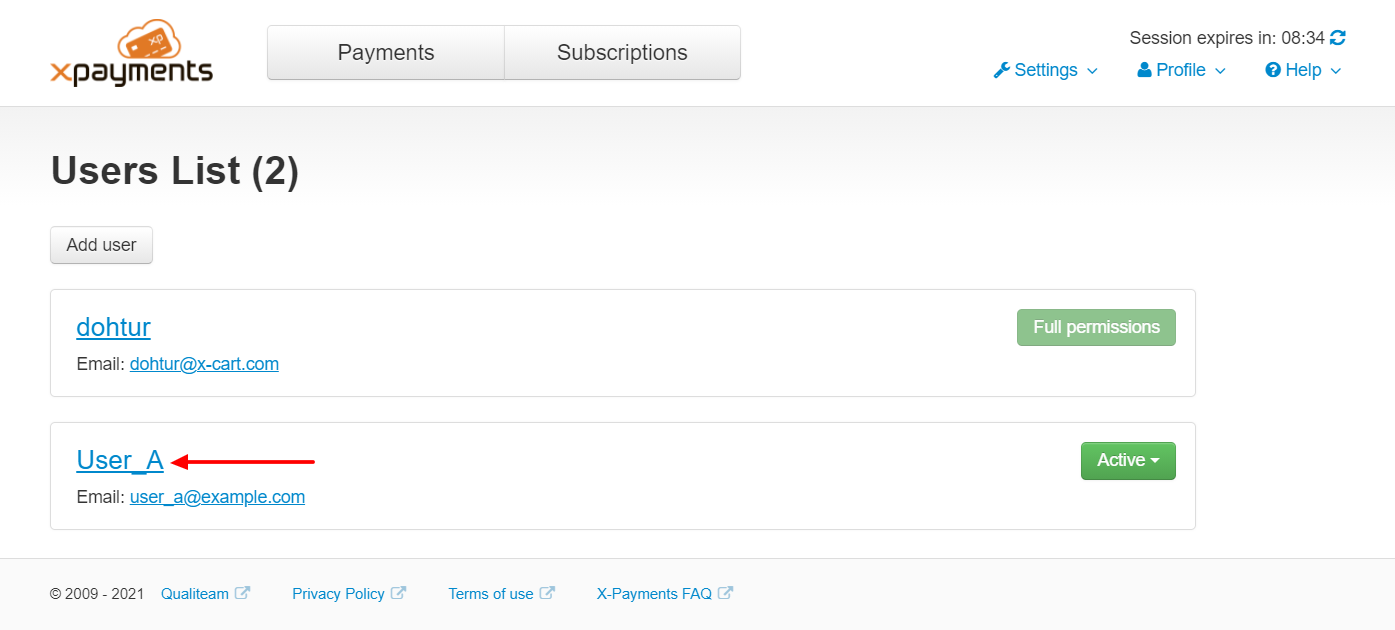This screenshot has width=1395, height=630.
Task: Expand the Help menu chevron
Action: pyautogui.click(x=1336, y=71)
